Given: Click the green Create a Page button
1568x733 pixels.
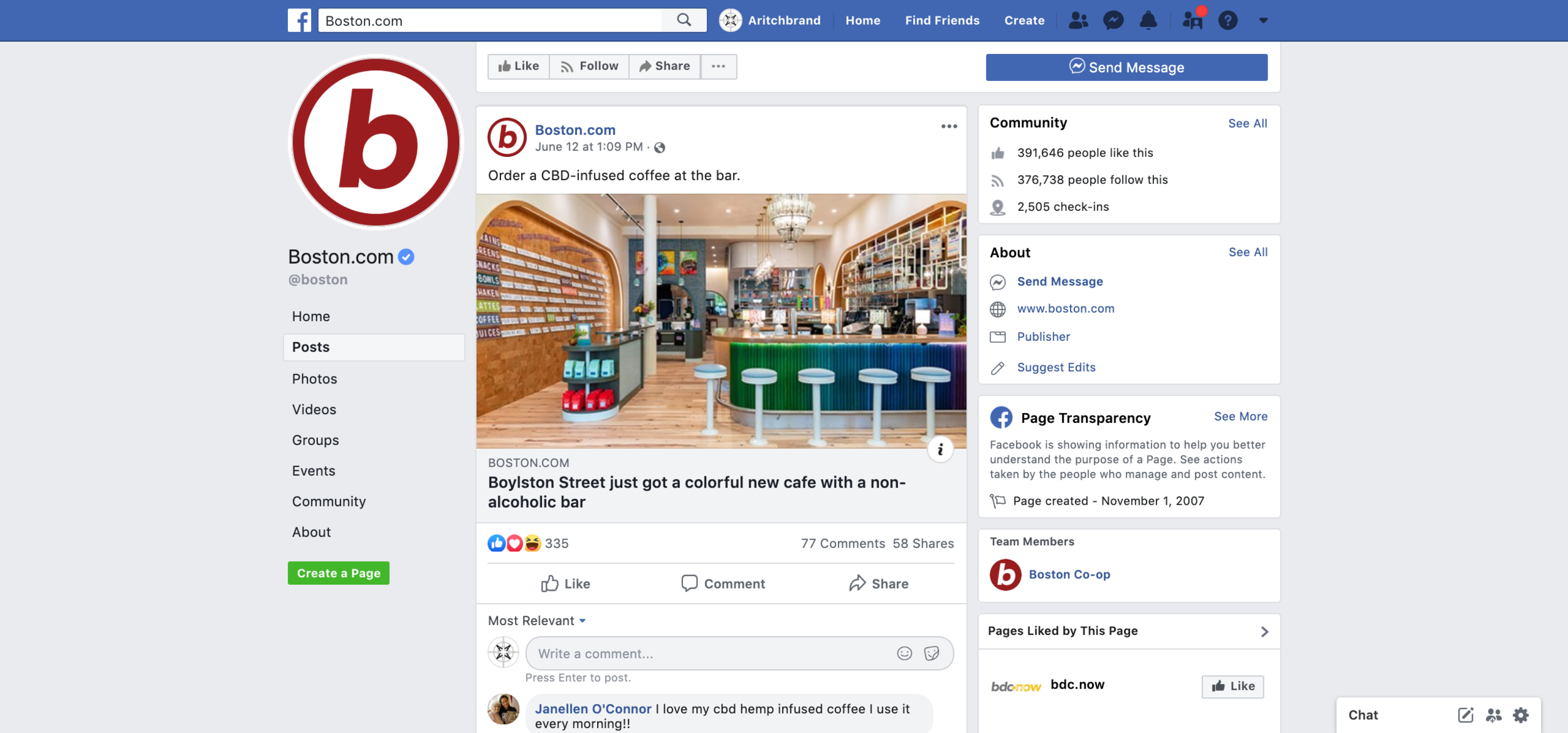Looking at the screenshot, I should pos(339,573).
